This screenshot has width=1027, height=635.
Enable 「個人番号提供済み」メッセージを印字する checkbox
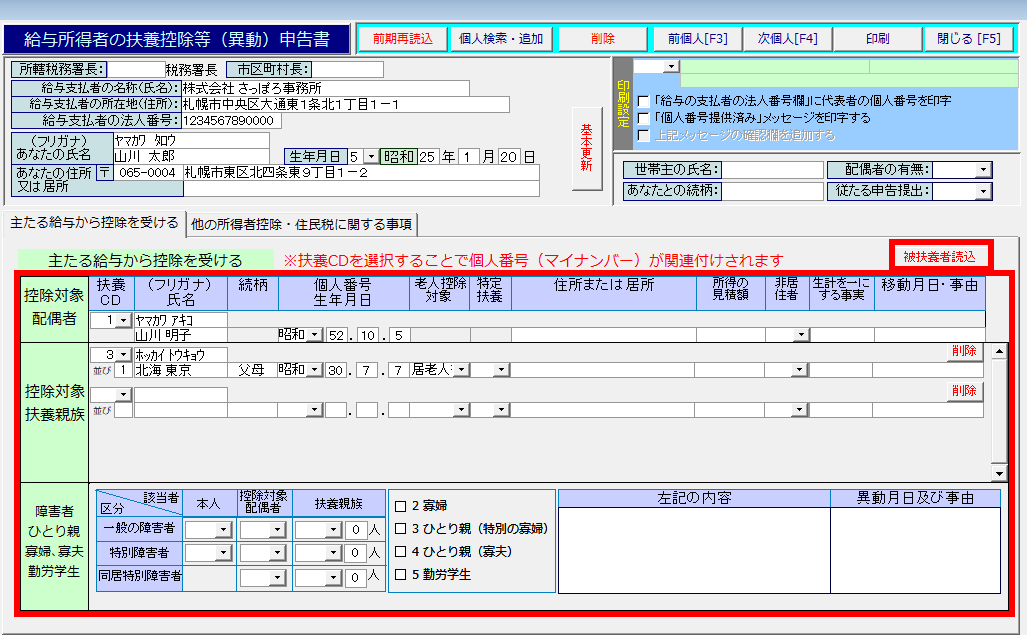(x=644, y=118)
